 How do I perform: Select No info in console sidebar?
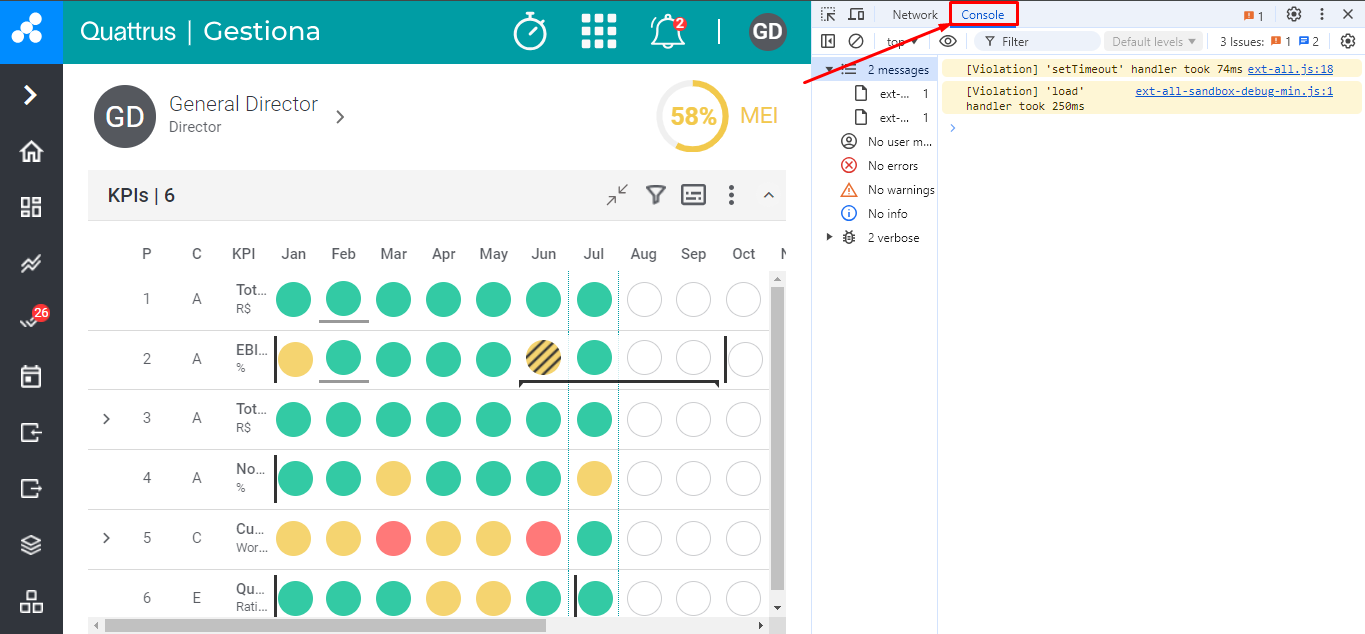coord(875,214)
